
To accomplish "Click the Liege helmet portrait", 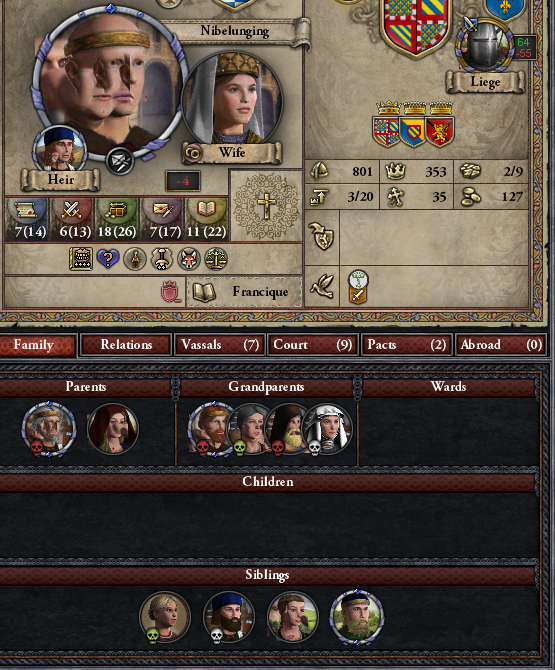I will click(485, 46).
